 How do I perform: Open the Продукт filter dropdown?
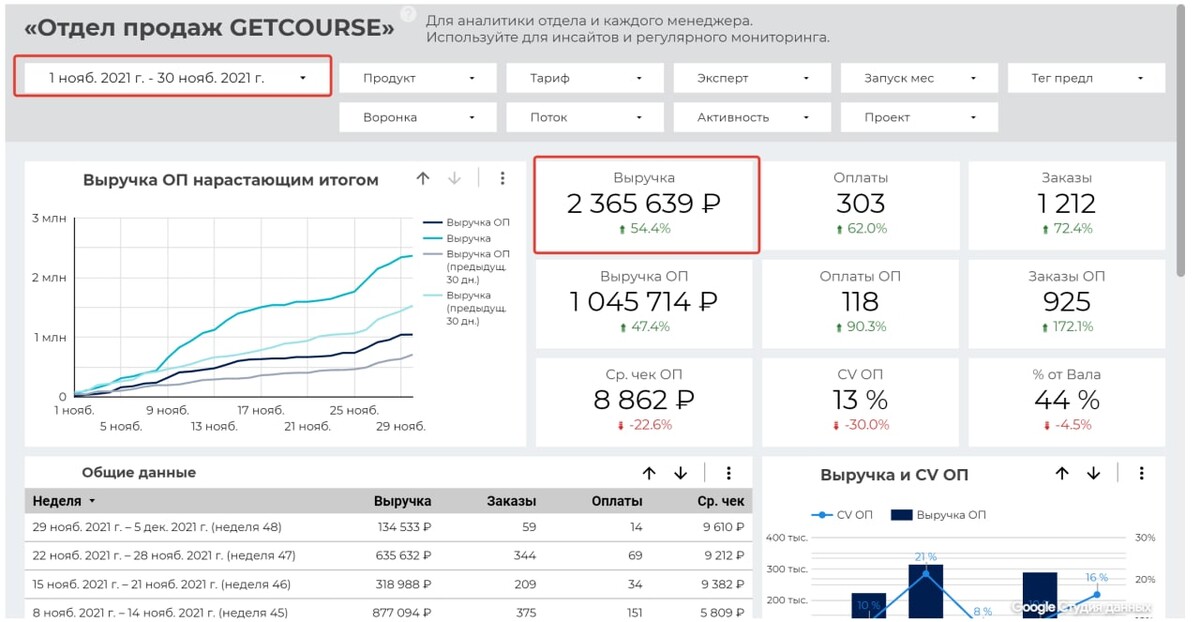click(x=418, y=78)
